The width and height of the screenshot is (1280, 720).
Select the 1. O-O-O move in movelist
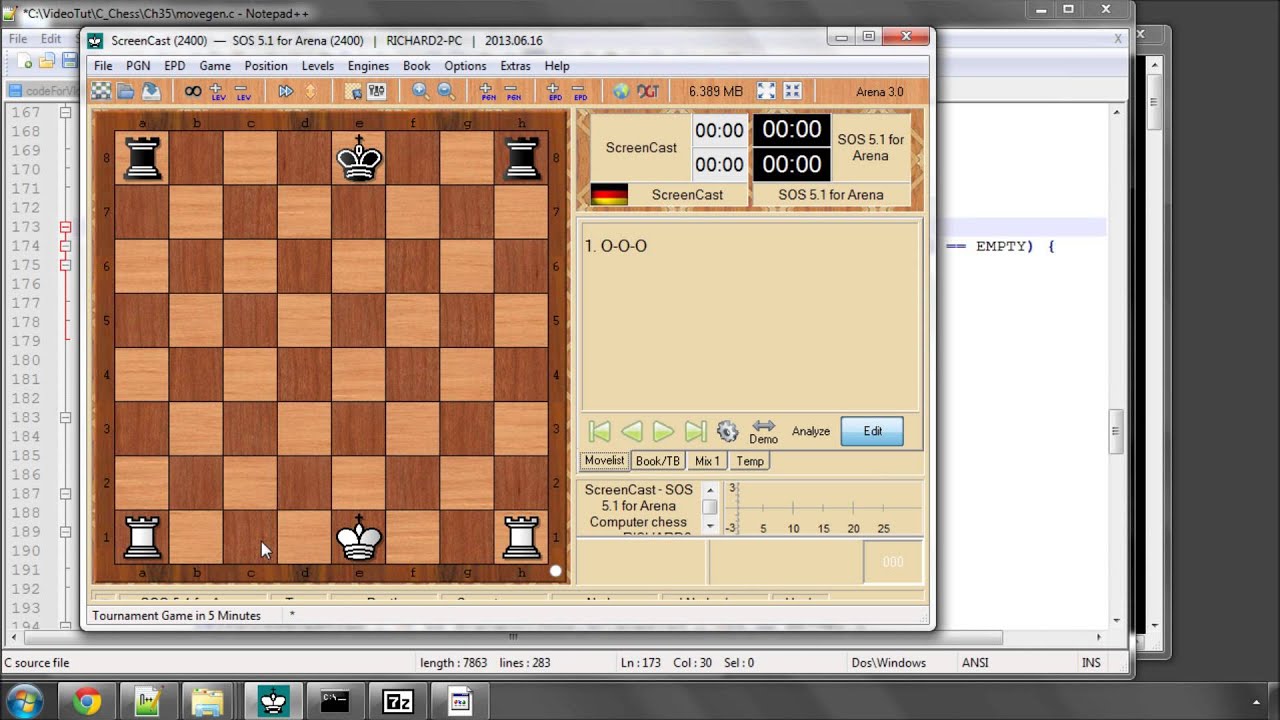(x=615, y=246)
